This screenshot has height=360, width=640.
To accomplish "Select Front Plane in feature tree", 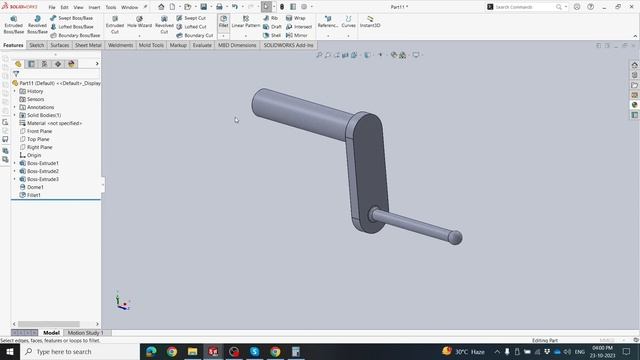I will 36,131.
